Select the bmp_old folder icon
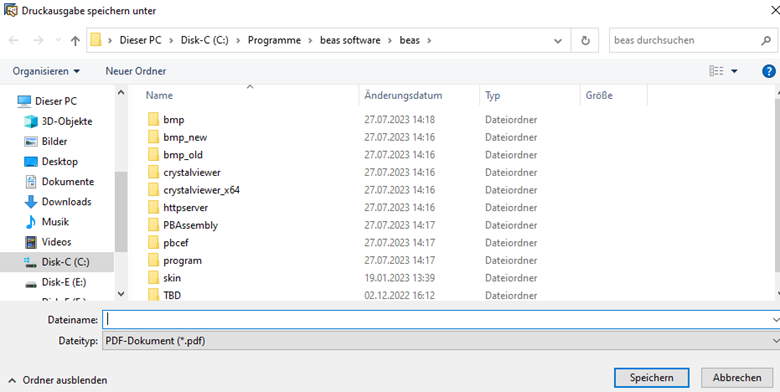This screenshot has width=780, height=392. [x=153, y=155]
